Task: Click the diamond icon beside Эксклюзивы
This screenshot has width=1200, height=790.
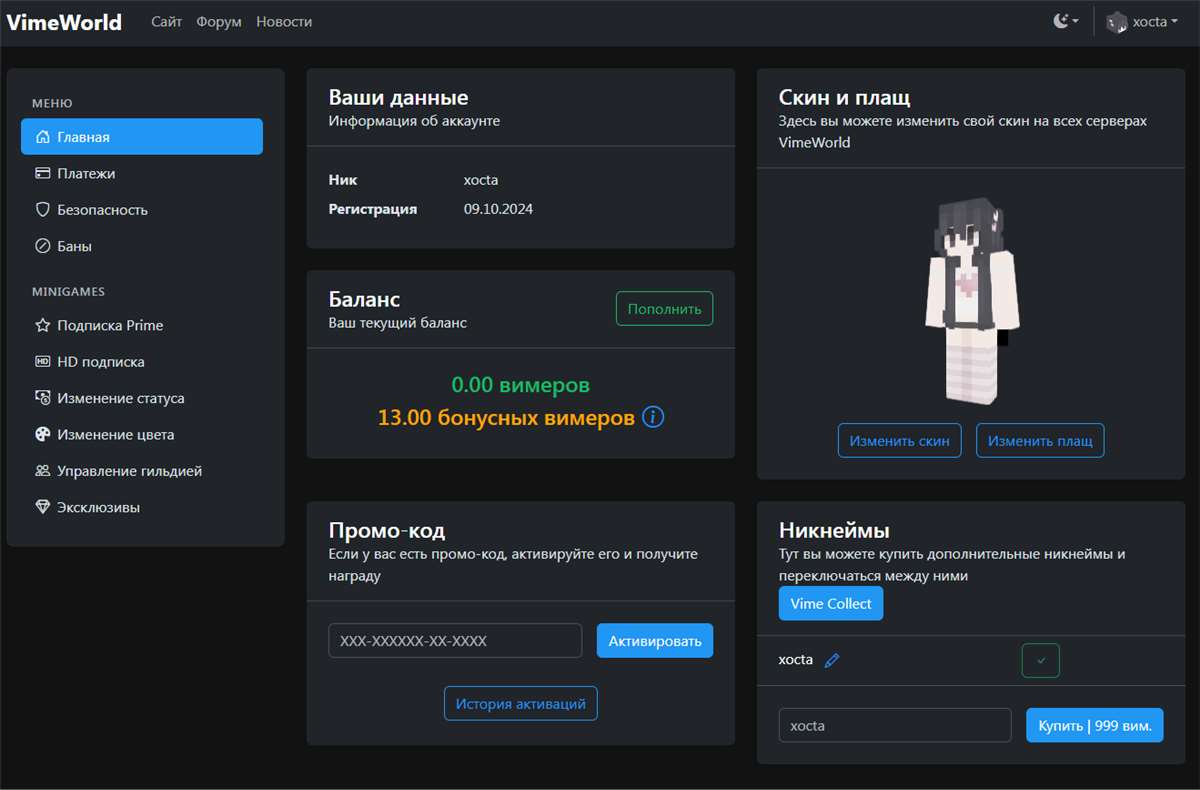Action: [42, 507]
